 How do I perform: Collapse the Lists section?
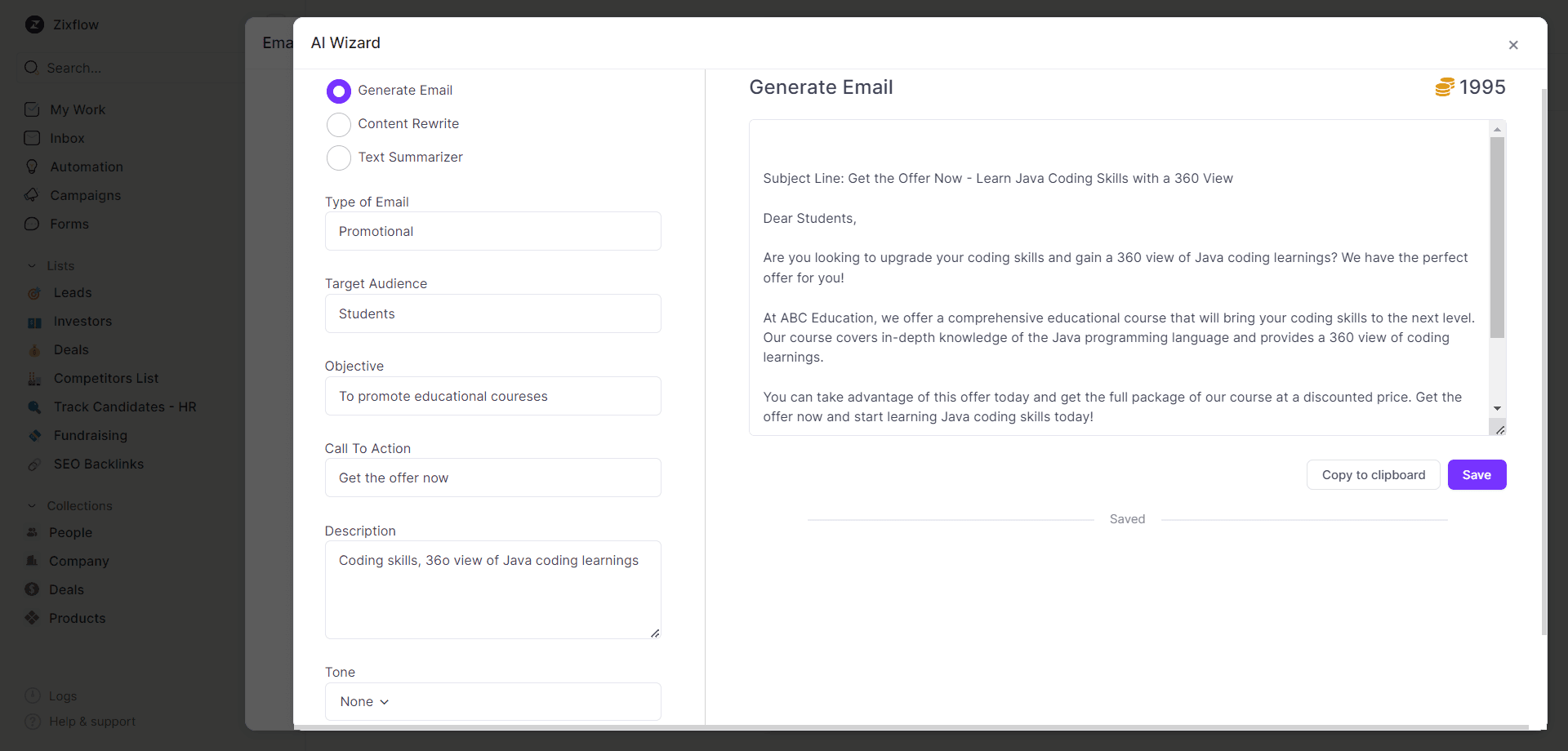pyautogui.click(x=32, y=265)
